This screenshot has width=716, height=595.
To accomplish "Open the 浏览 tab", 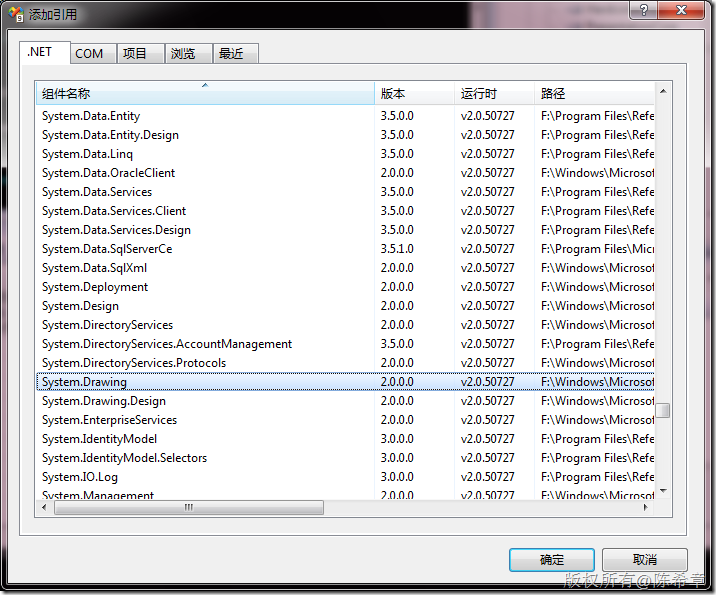I will (x=188, y=54).
